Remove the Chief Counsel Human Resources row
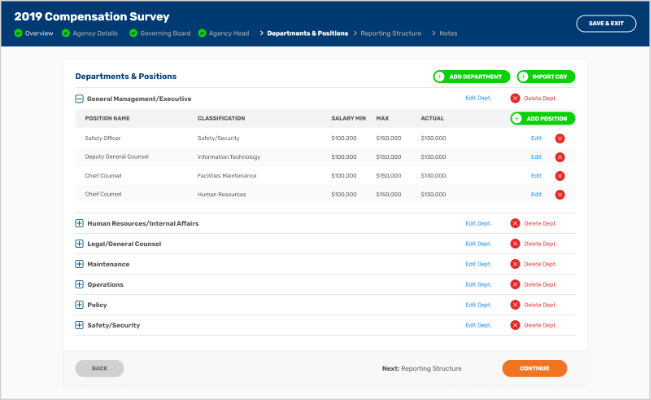 [x=559, y=194]
